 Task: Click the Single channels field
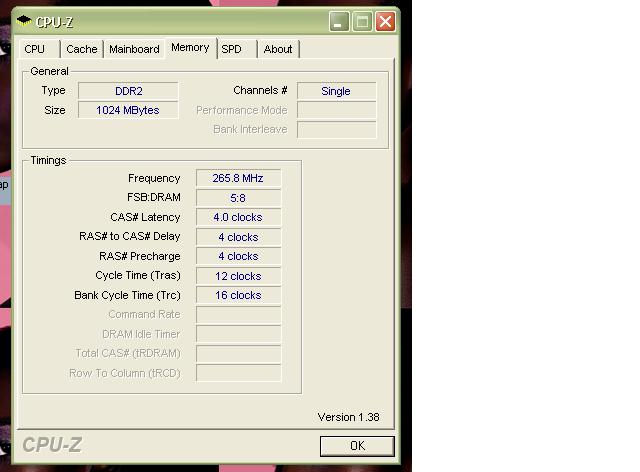(x=336, y=91)
